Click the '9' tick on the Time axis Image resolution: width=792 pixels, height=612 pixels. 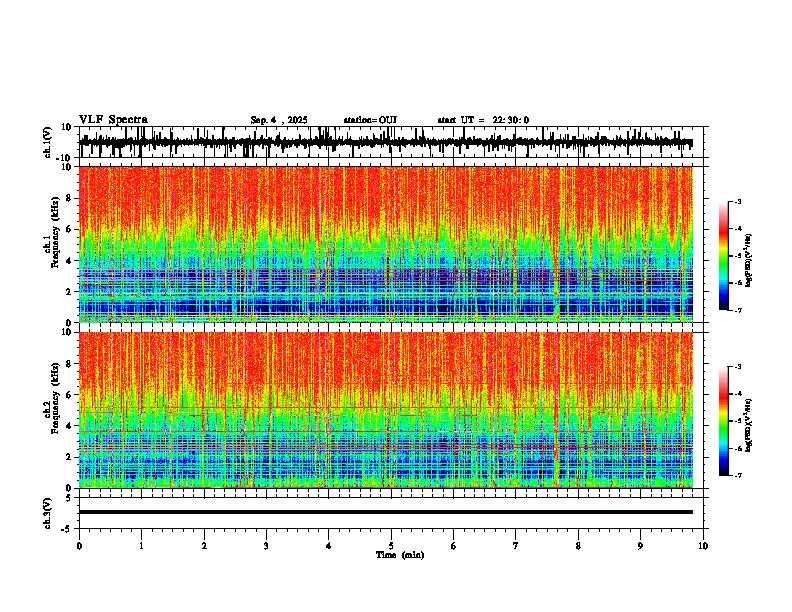(640, 546)
